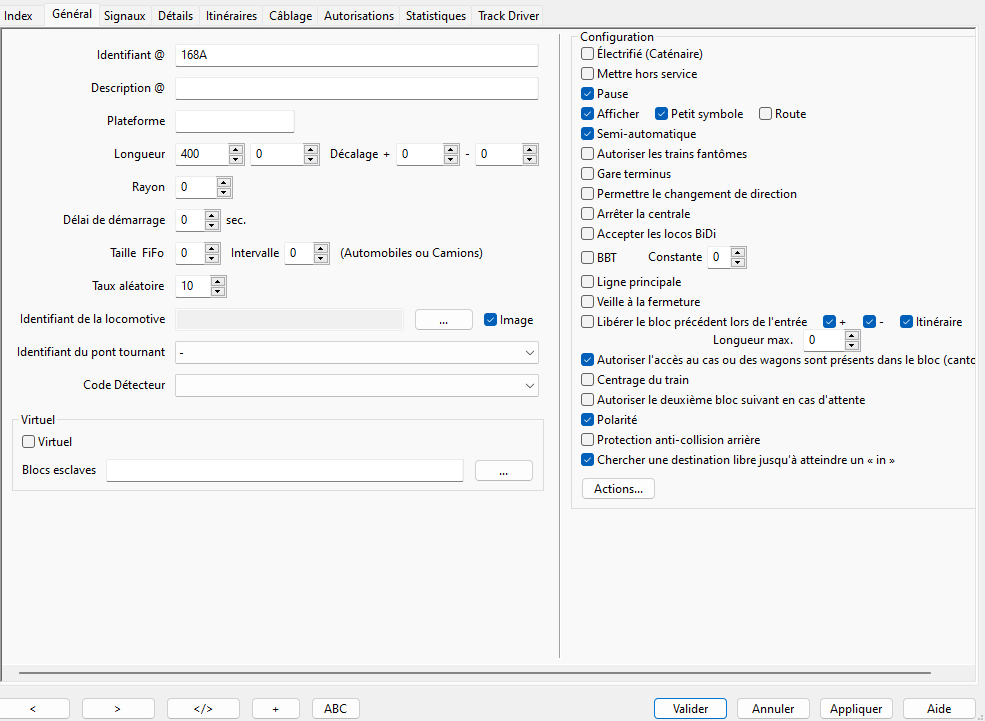Increase the Longueur value of 400
985x721 pixels.
236,149
